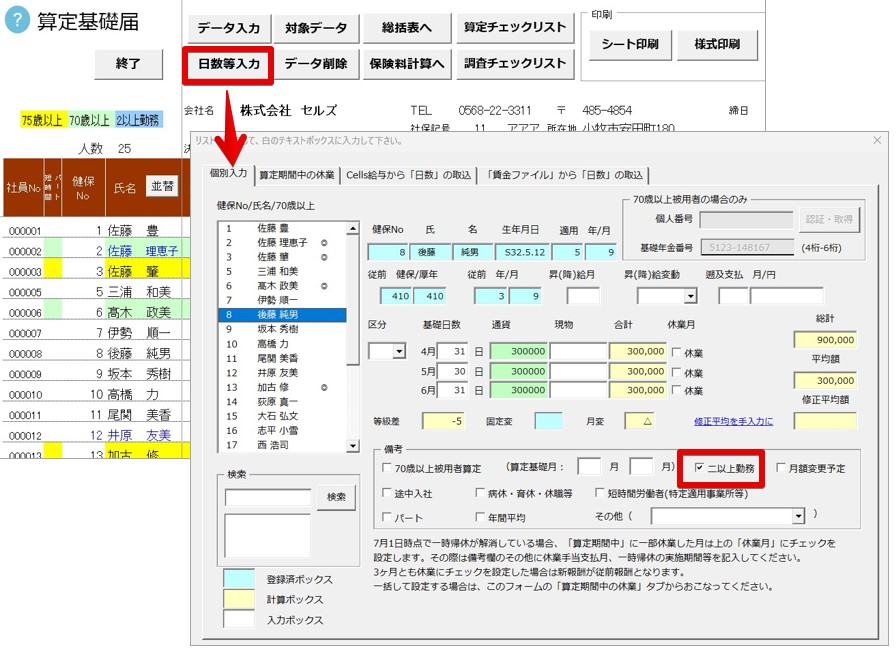896x653 pixels.
Task: Select 尾関 美香 in the dialog list
Action: coord(282,358)
